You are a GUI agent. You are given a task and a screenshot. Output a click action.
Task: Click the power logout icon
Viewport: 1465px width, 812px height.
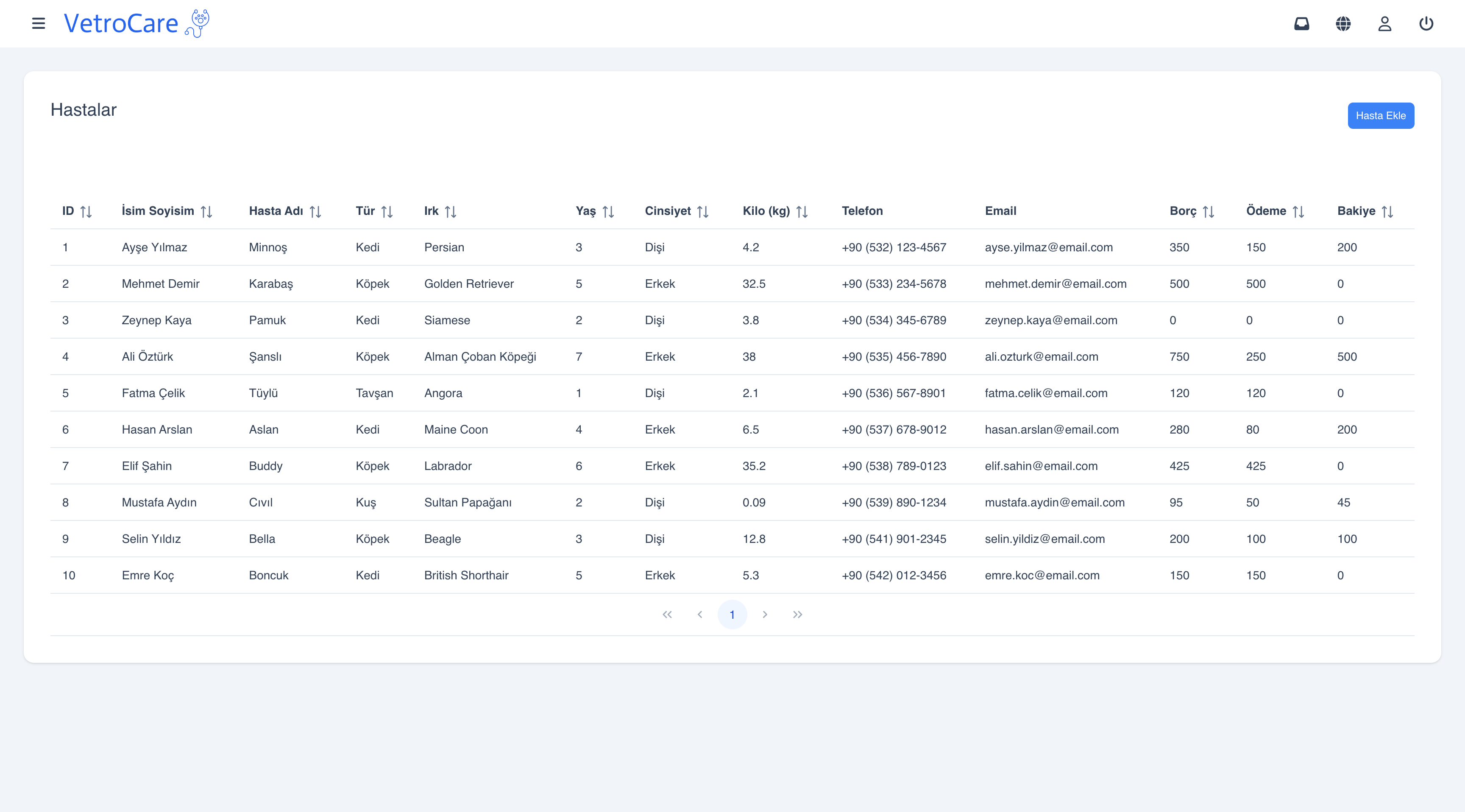pos(1426,23)
